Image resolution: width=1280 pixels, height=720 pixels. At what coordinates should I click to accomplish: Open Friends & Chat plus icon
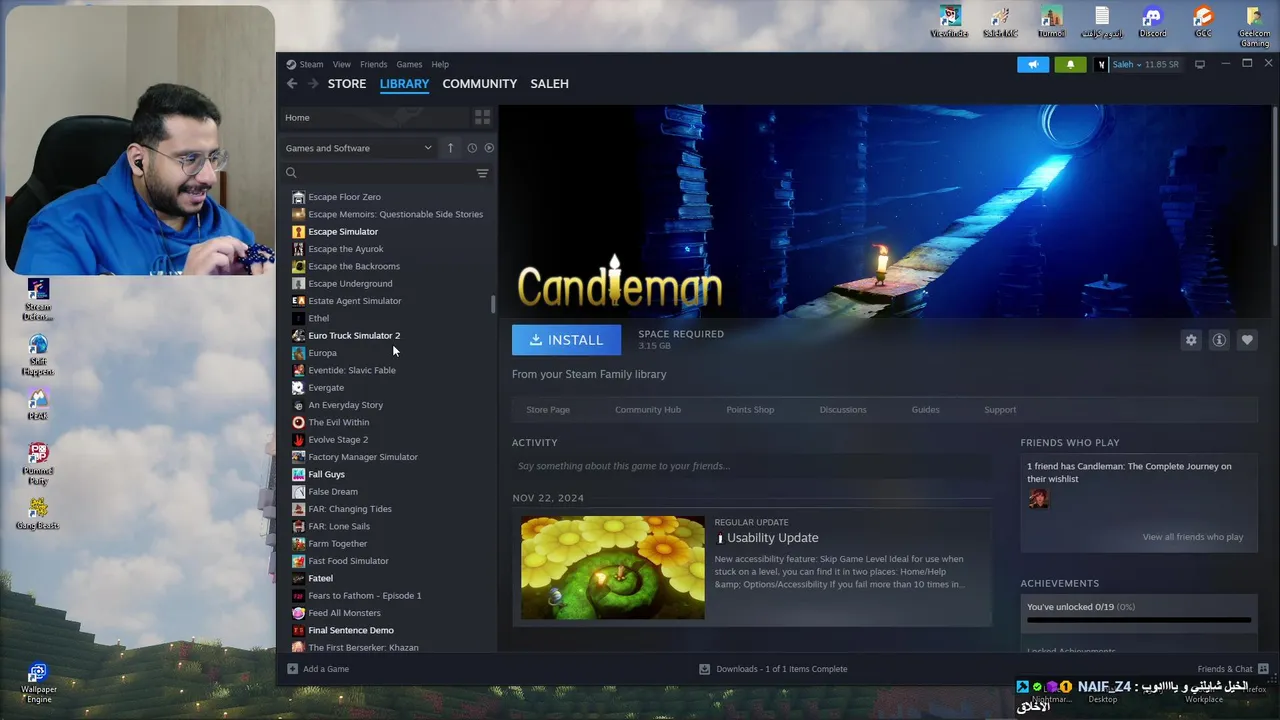click(x=1265, y=668)
